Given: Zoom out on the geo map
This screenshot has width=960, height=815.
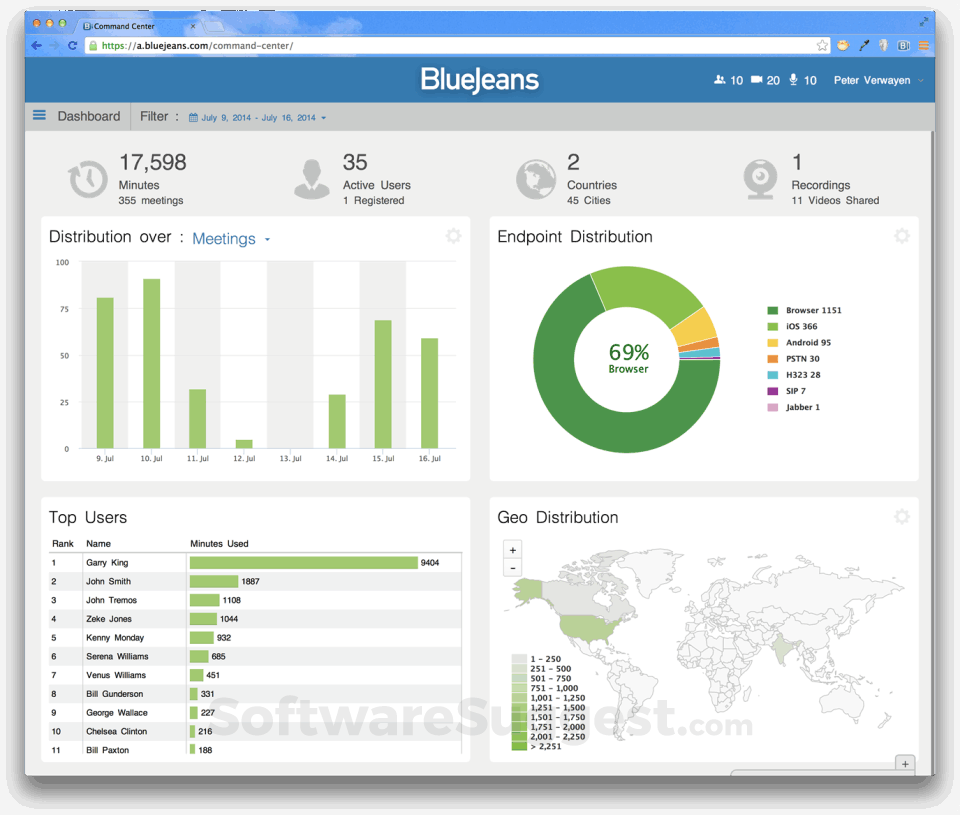Looking at the screenshot, I should point(512,568).
